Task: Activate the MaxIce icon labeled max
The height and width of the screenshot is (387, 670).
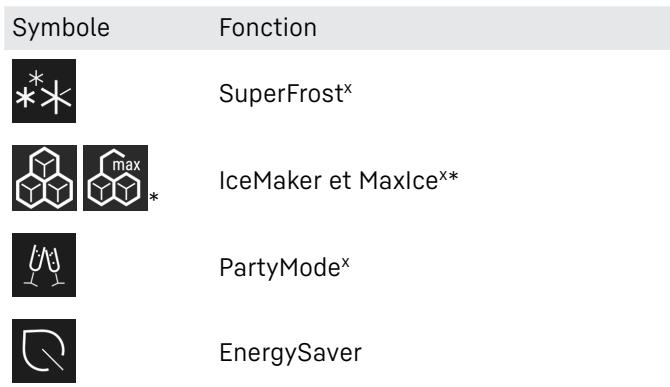Action: (x=115, y=178)
